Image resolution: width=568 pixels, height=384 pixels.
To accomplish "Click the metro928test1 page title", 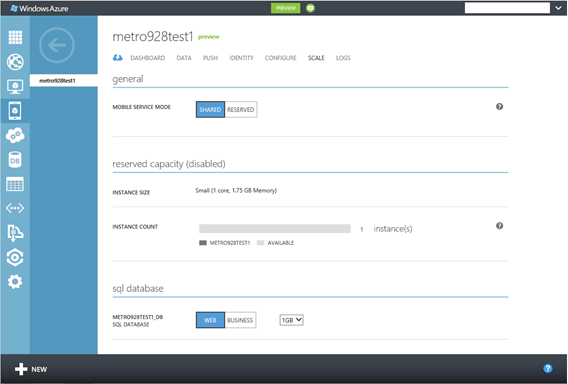I will tap(153, 37).
